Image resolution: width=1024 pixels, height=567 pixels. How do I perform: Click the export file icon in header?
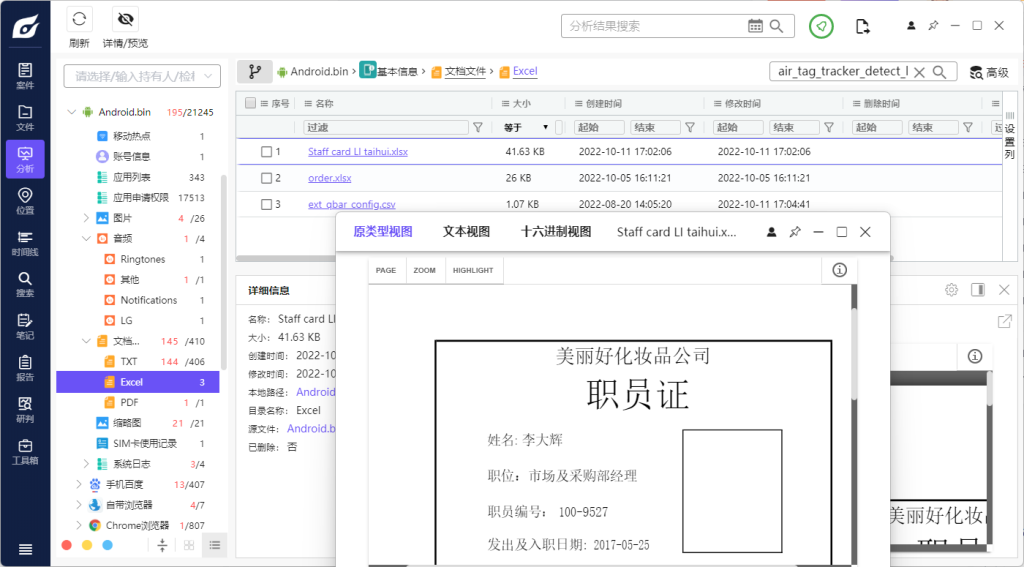(863, 26)
